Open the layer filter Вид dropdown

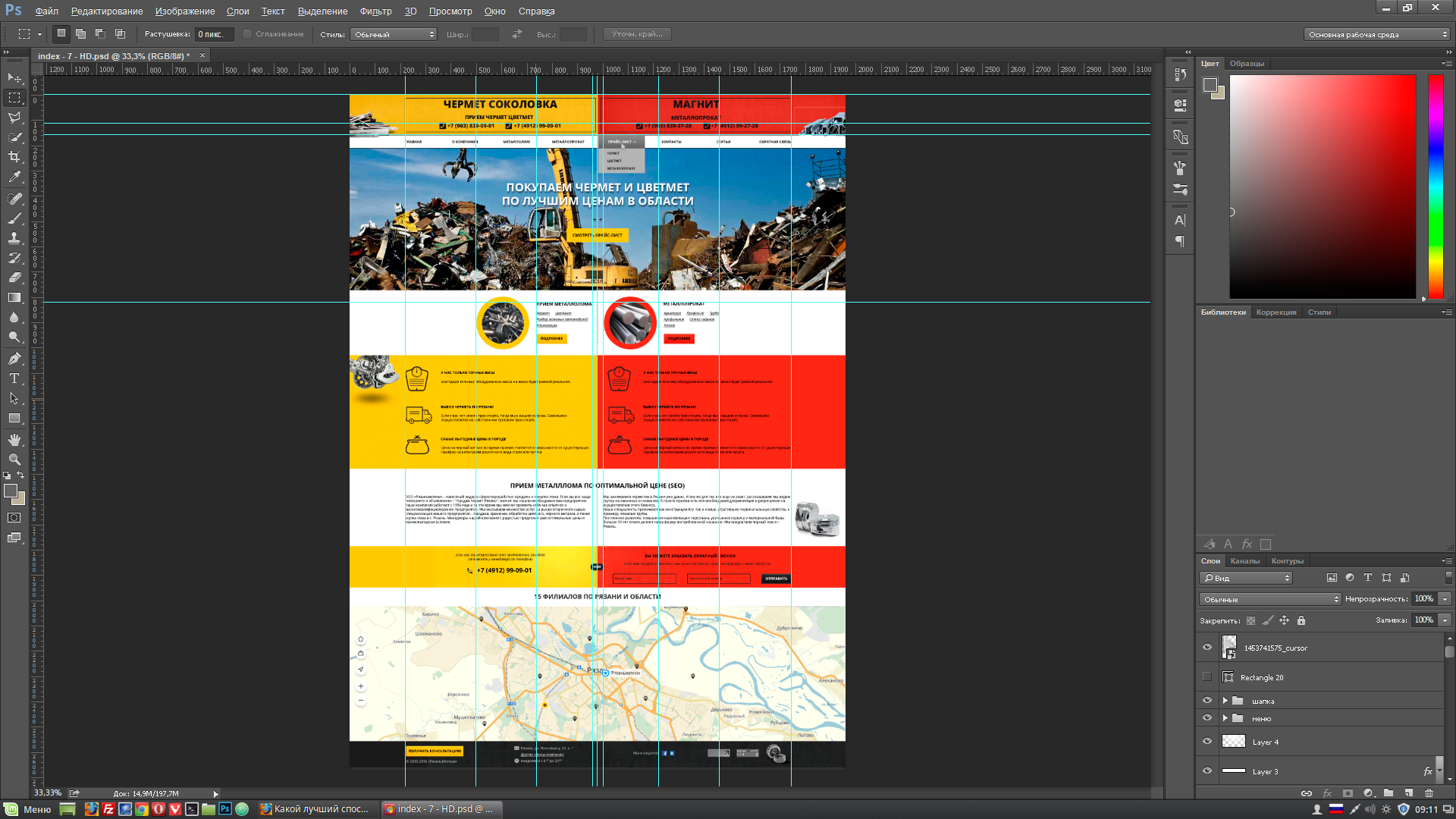pyautogui.click(x=1245, y=578)
